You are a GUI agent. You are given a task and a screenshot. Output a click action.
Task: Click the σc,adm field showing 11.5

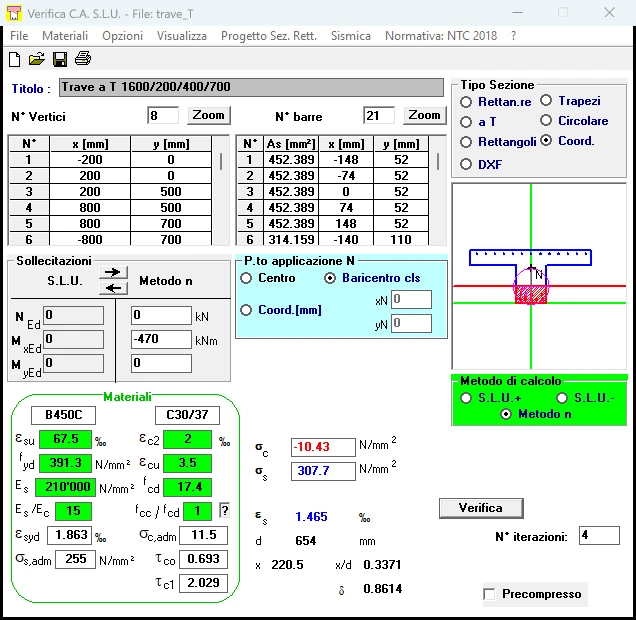tap(204, 535)
